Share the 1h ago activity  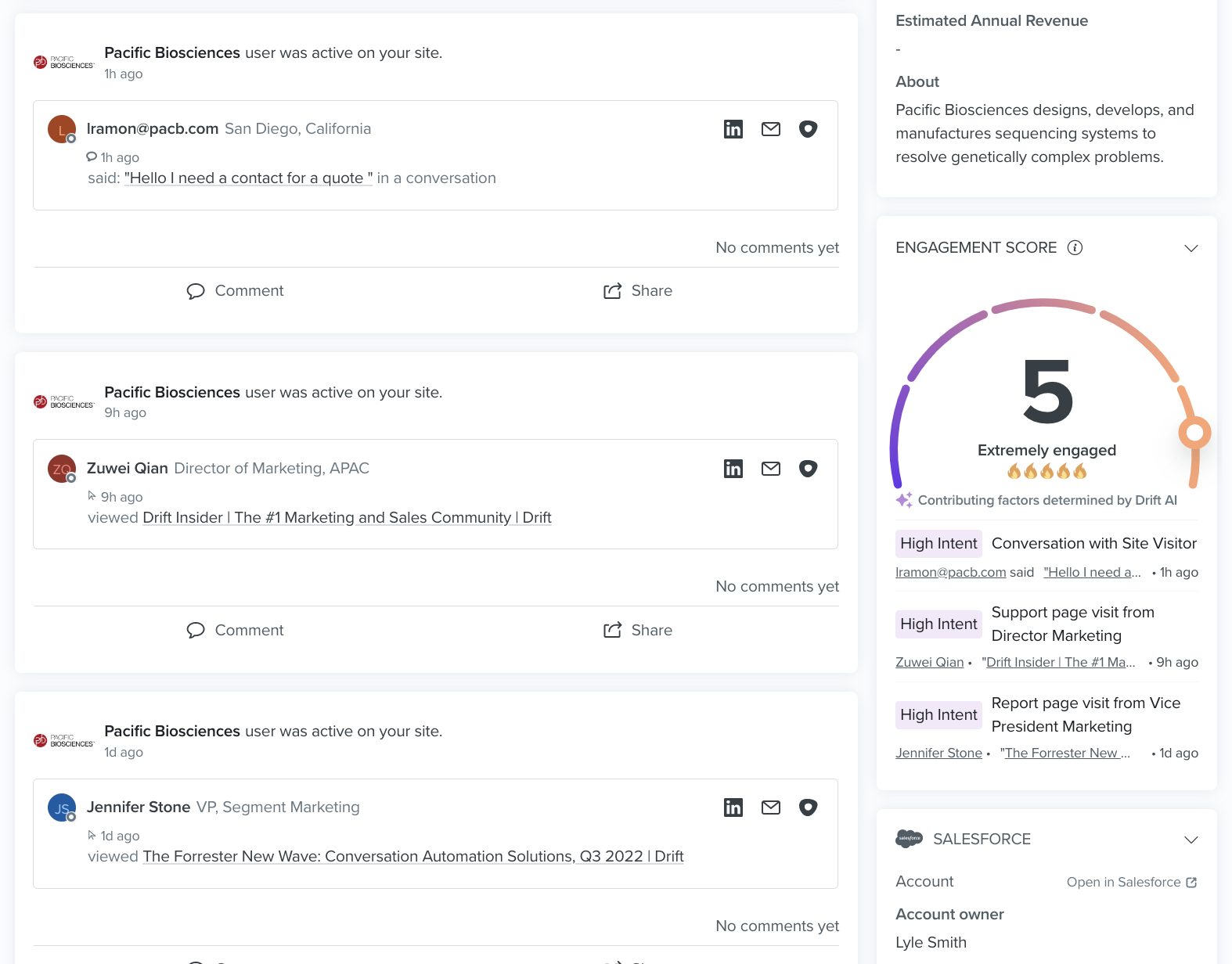click(x=638, y=291)
